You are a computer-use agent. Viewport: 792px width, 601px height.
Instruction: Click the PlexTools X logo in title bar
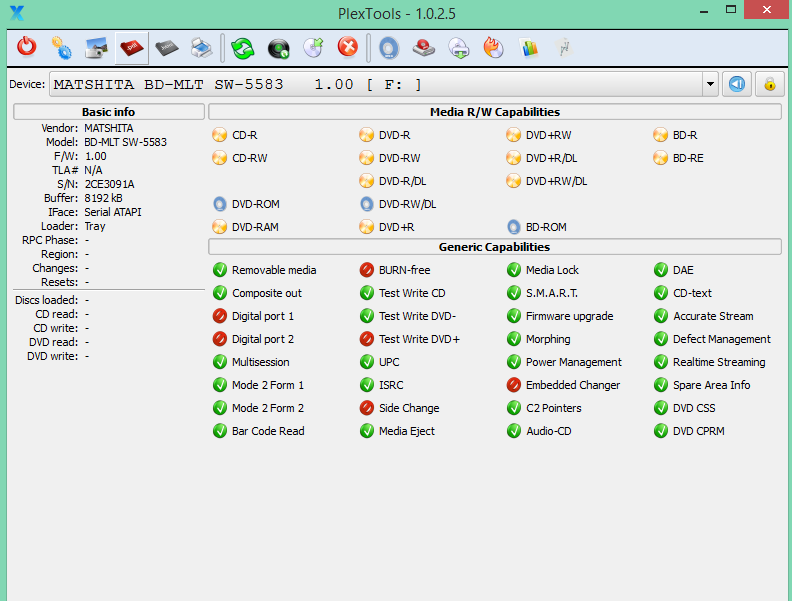point(17,13)
